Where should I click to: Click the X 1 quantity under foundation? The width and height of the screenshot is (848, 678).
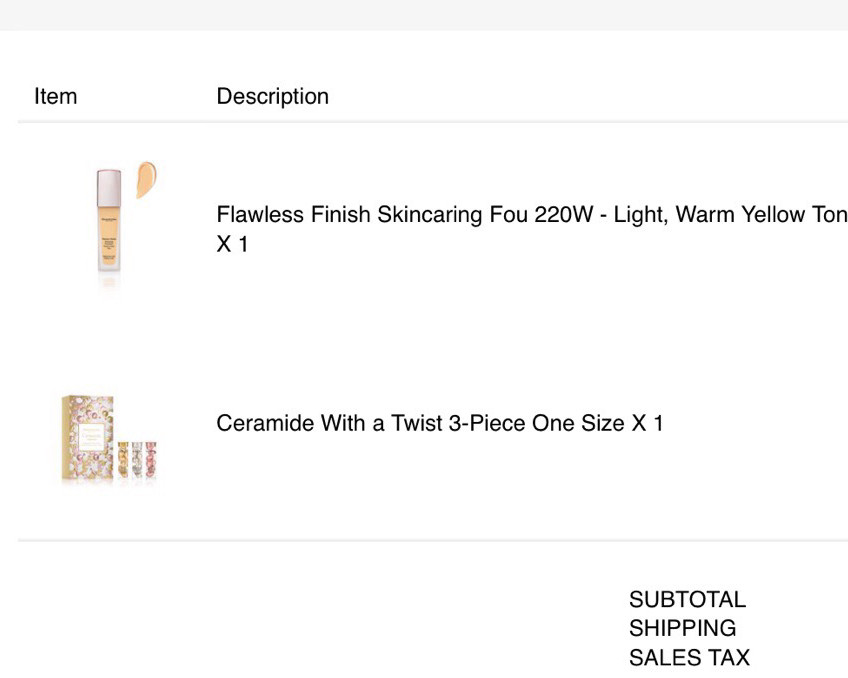coord(233,244)
